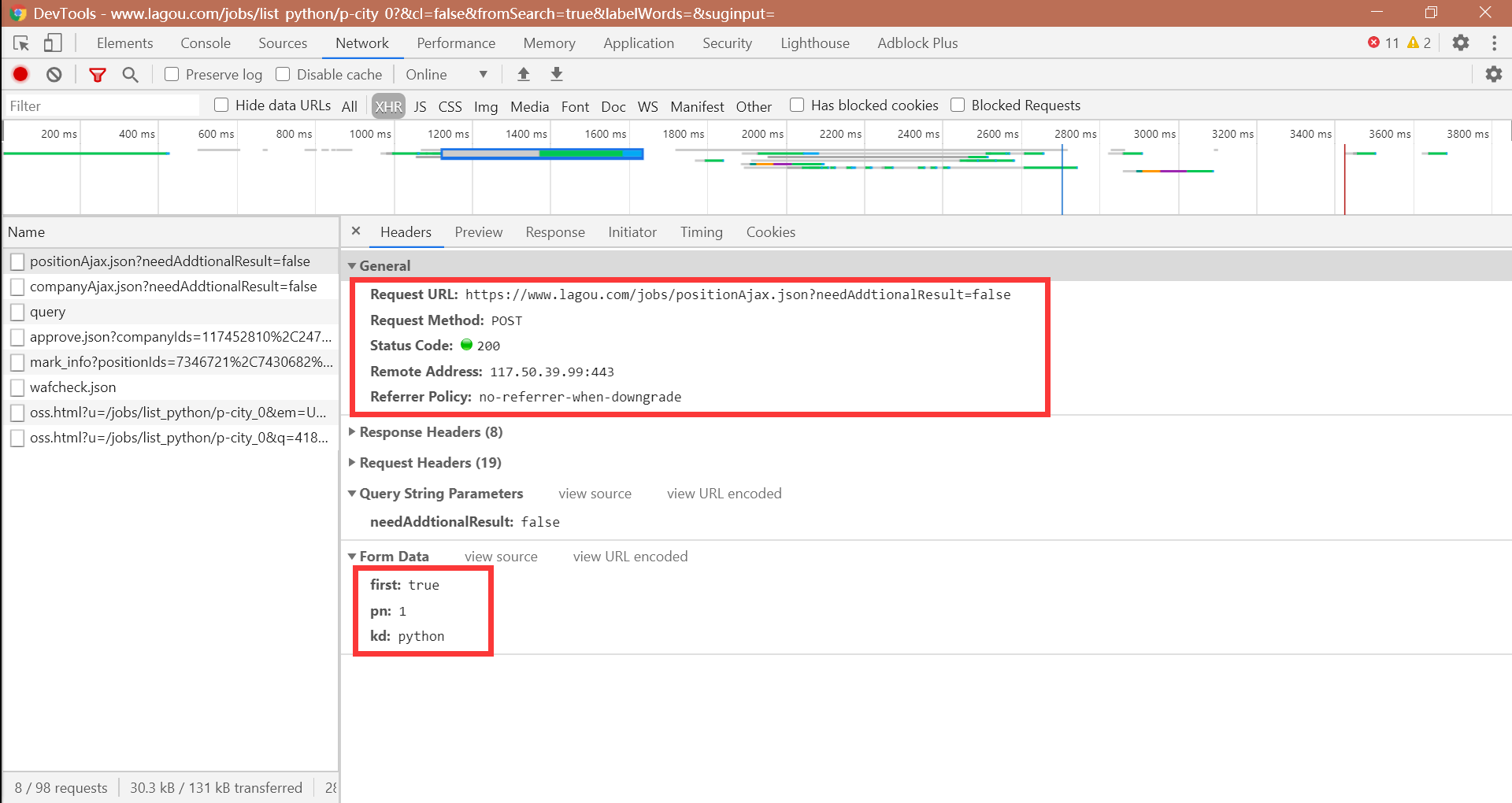Viewport: 1512px width, 803px height.
Task: Select the mark_info?positionIds request row
Action: point(171,362)
